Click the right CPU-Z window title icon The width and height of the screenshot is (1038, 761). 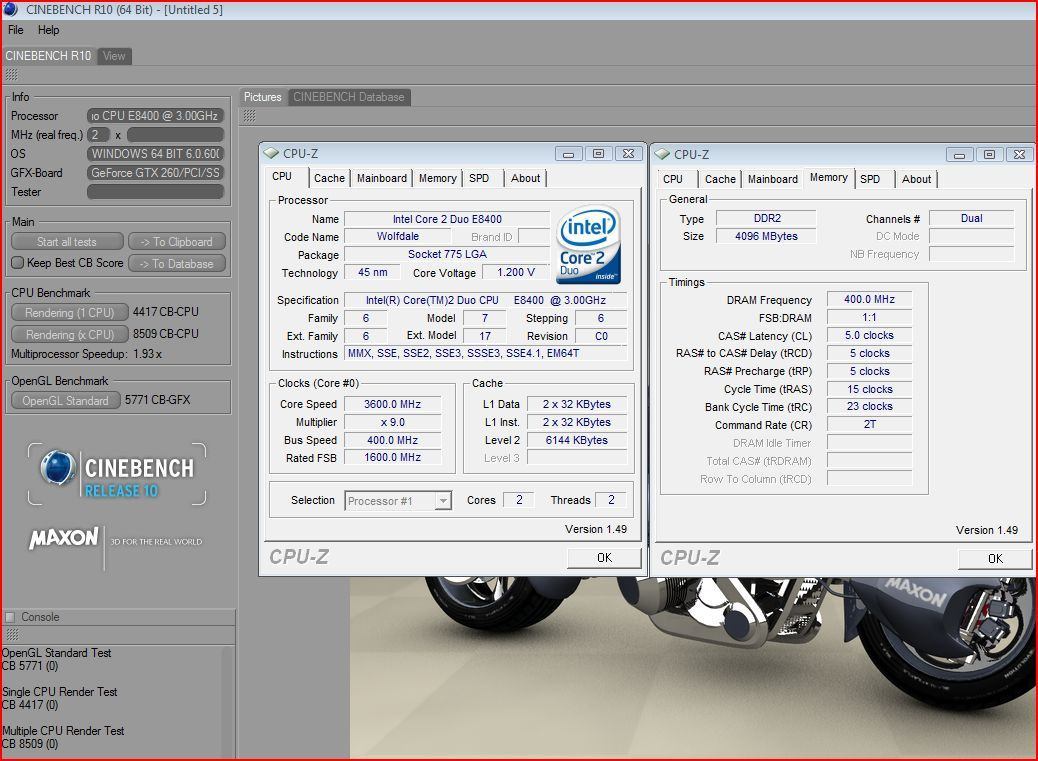point(662,154)
